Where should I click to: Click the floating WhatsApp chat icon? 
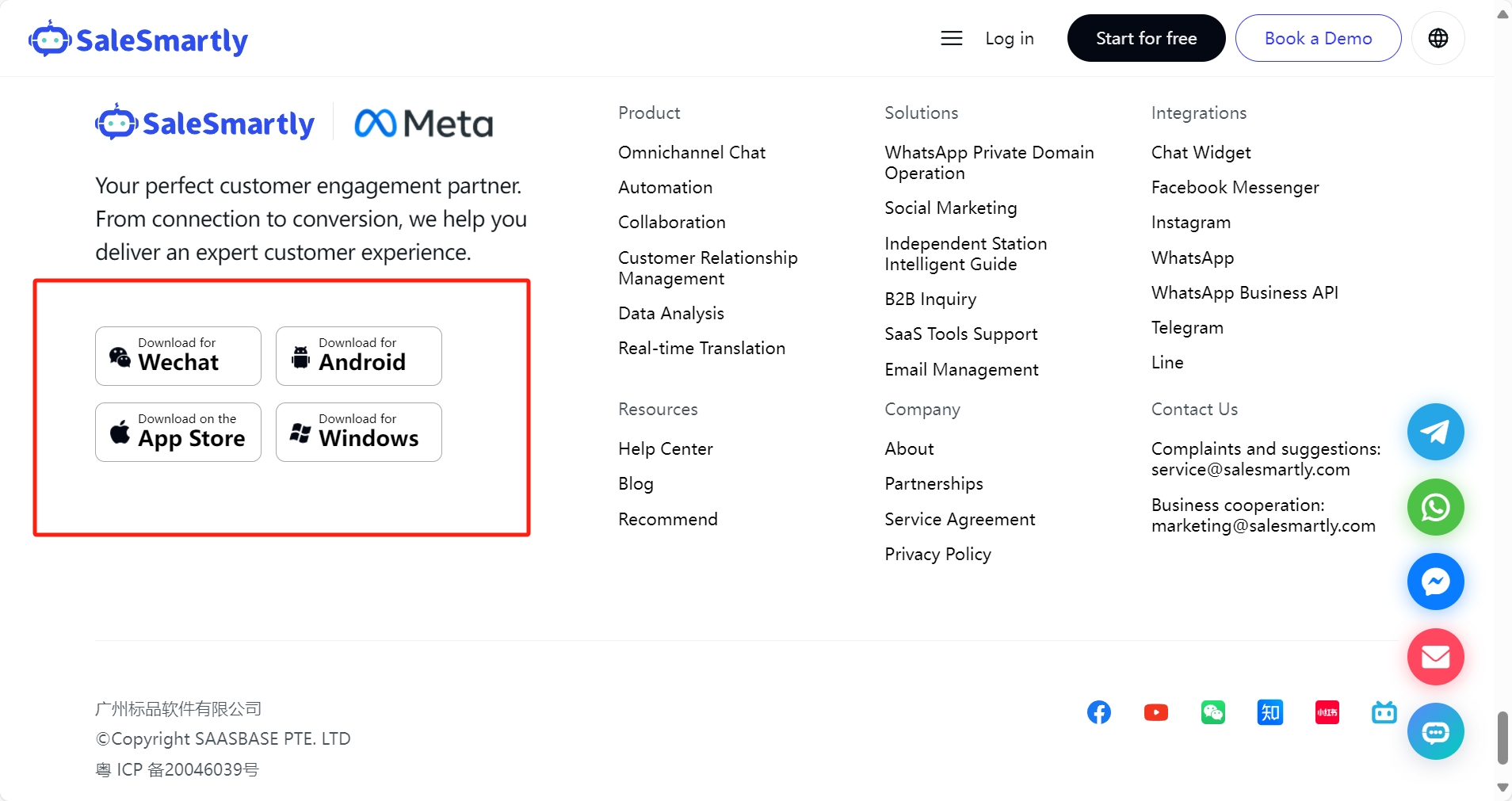click(1435, 507)
